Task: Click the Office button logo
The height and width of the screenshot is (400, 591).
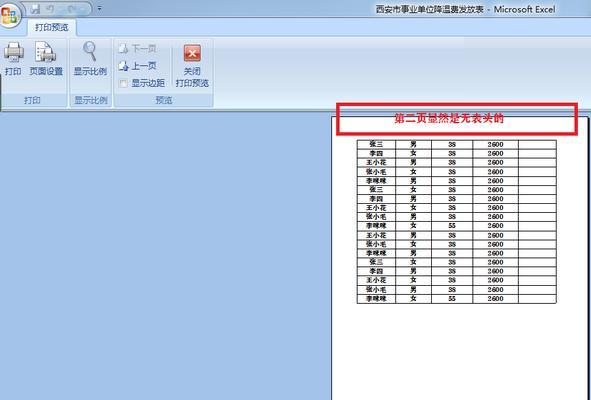Action: point(9,16)
